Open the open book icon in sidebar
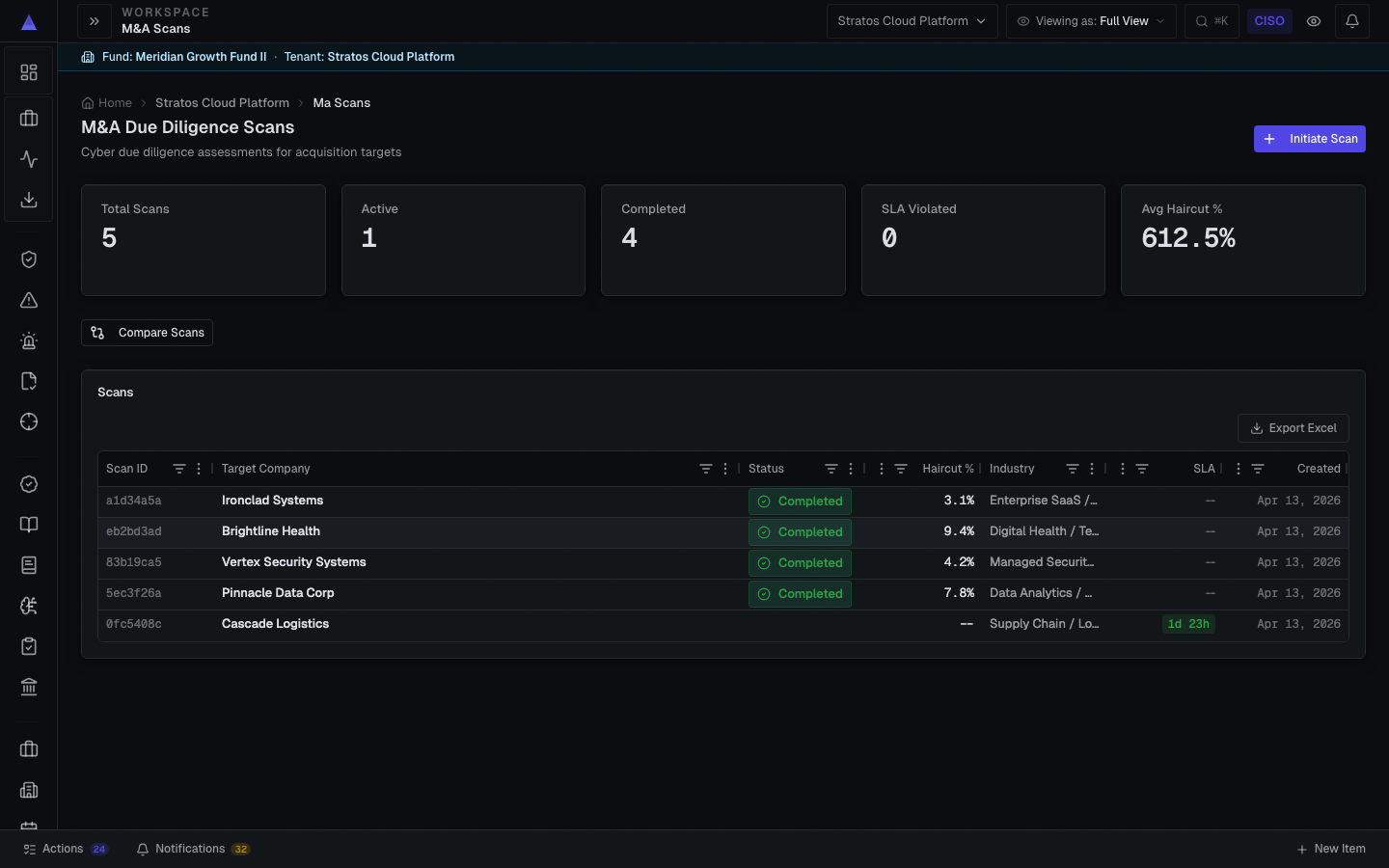 [29, 525]
